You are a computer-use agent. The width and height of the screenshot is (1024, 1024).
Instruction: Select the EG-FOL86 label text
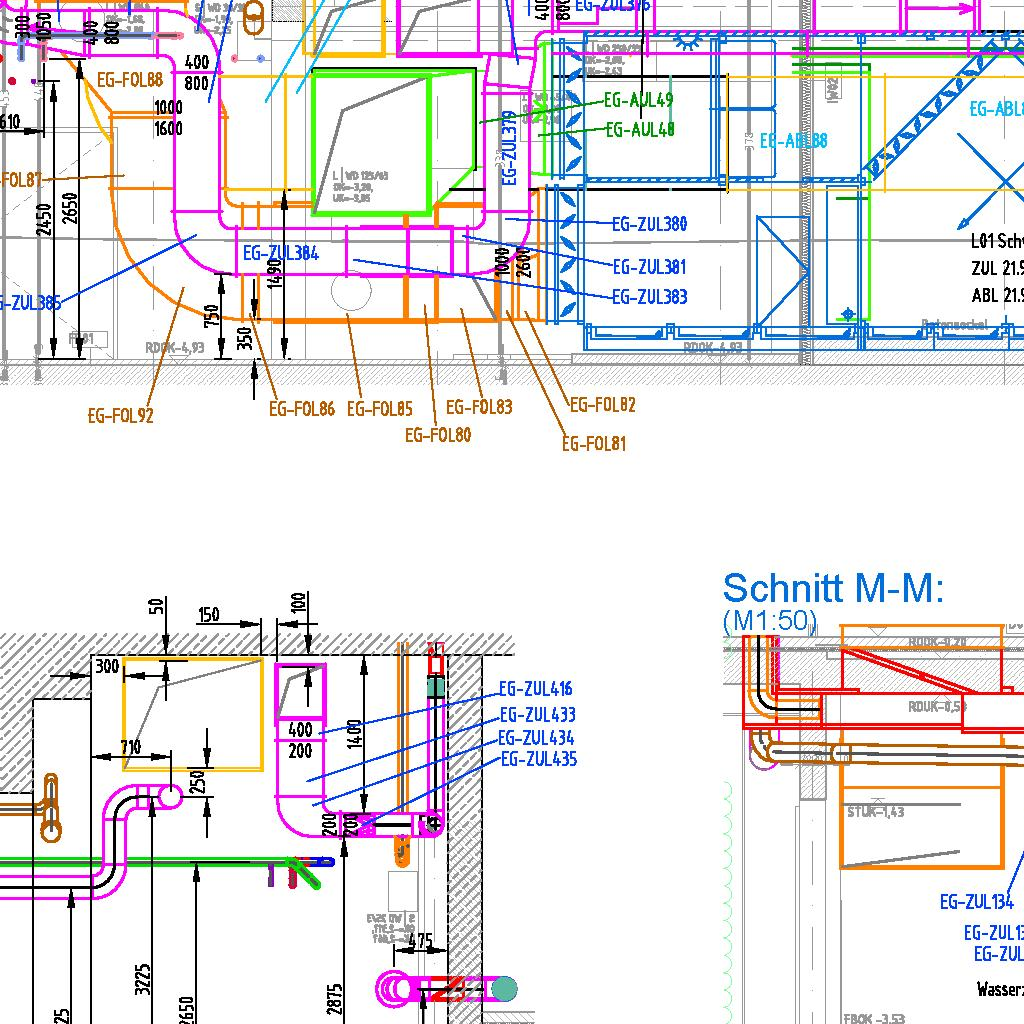pyautogui.click(x=301, y=409)
